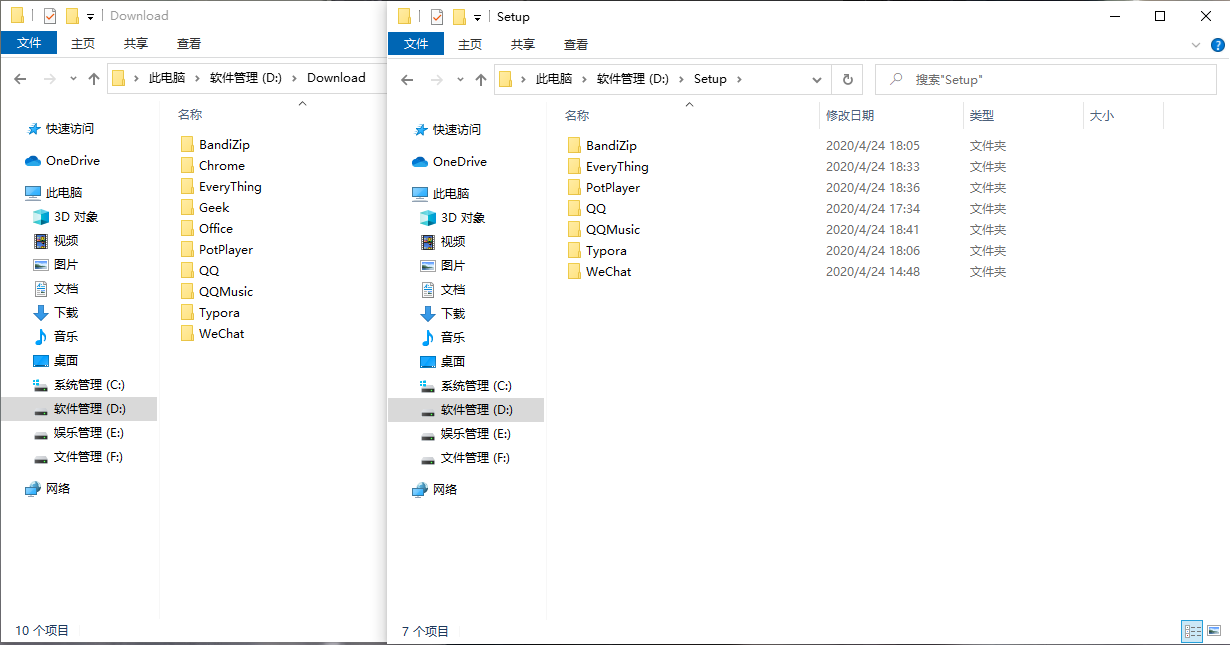The width and height of the screenshot is (1230, 645).
Task: Switch to large thumbnails view in Setup window
Action: [x=1214, y=630]
